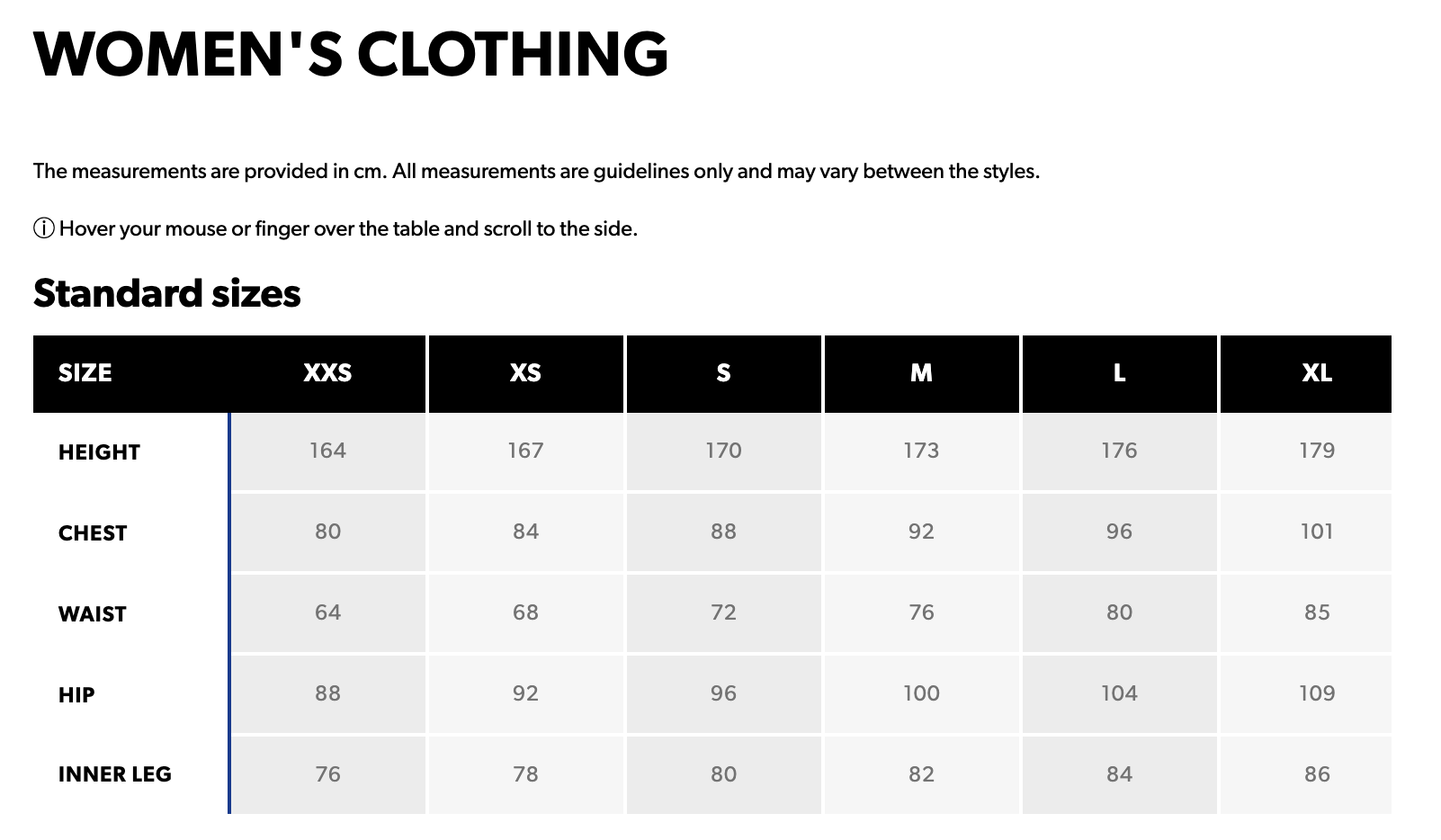Select the XS size column header

[525, 373]
